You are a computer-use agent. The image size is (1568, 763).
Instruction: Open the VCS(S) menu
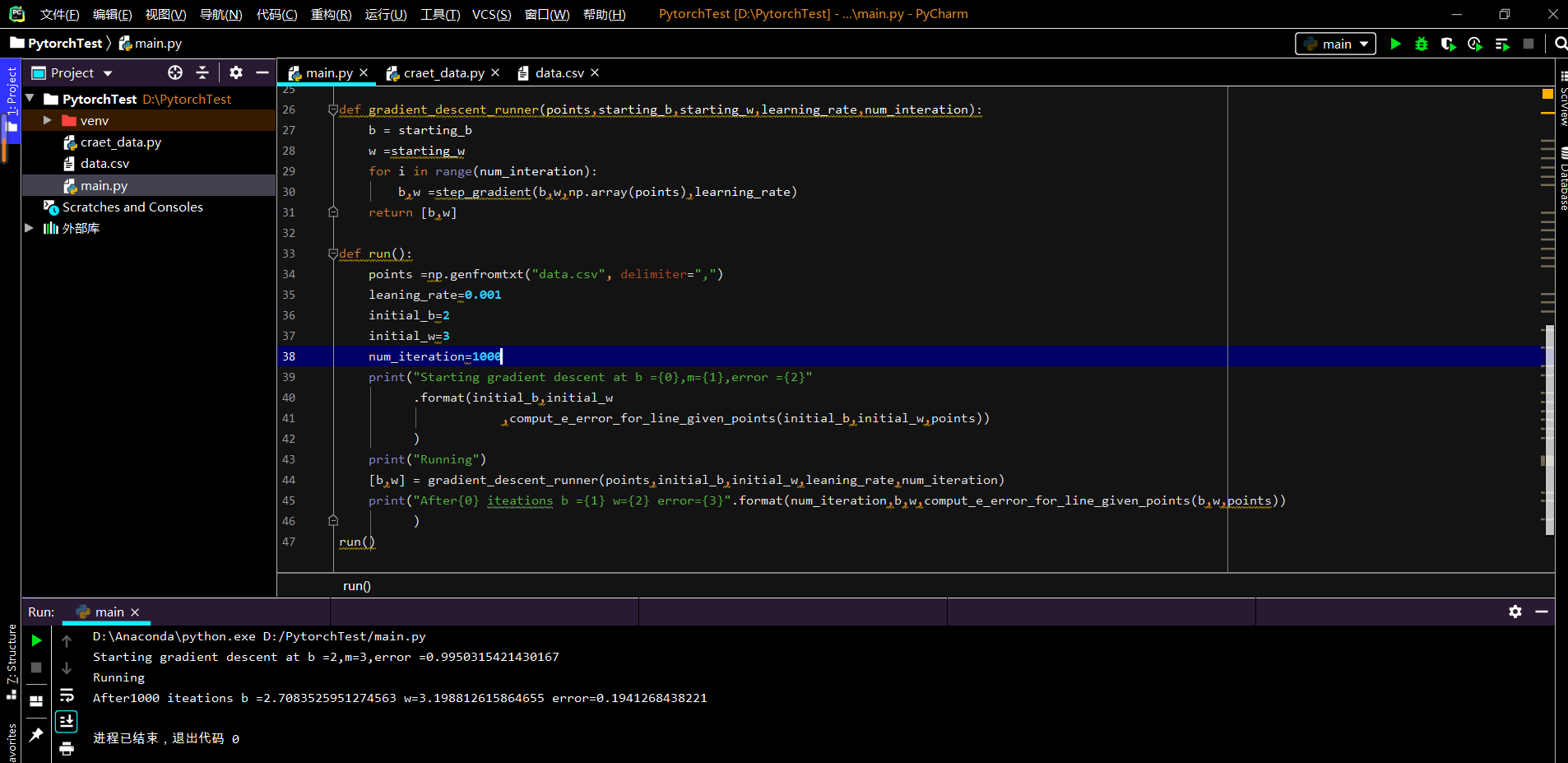coord(491,14)
